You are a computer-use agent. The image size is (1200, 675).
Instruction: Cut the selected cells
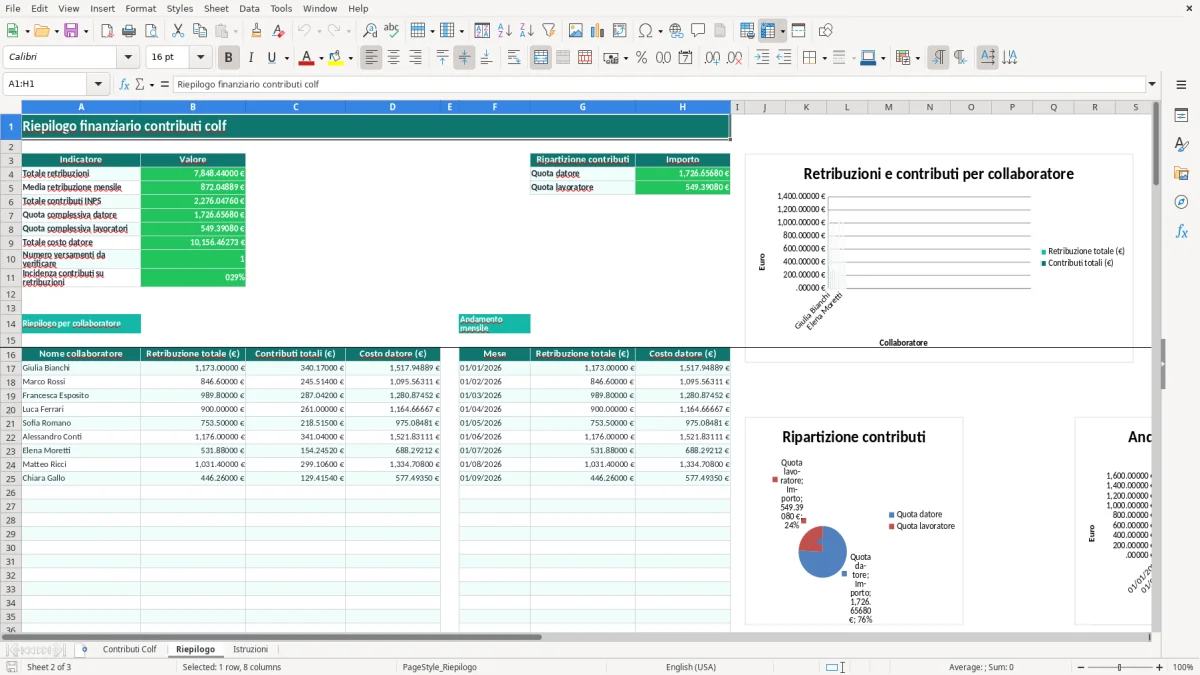pyautogui.click(x=177, y=31)
